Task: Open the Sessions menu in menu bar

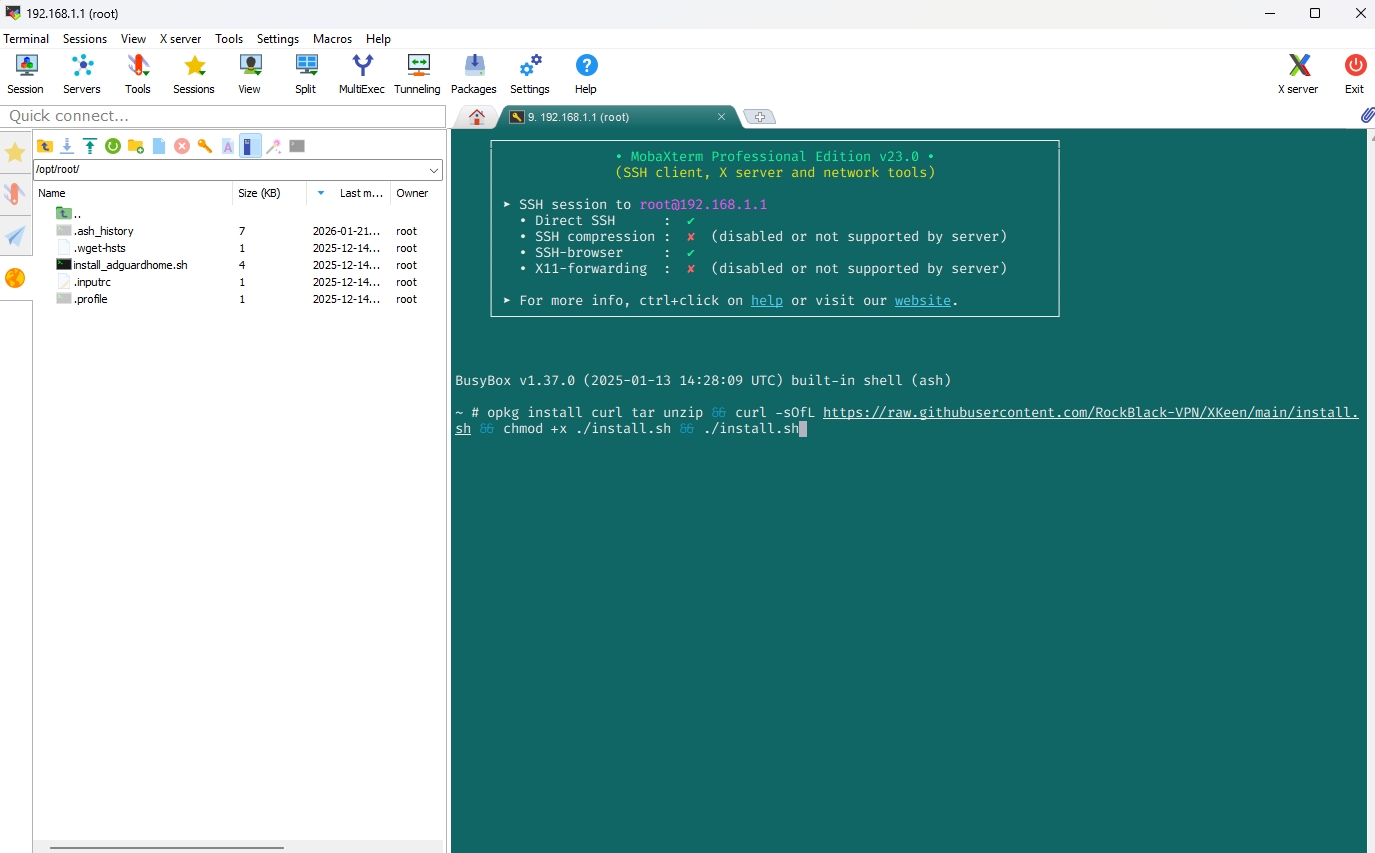Action: pos(85,39)
